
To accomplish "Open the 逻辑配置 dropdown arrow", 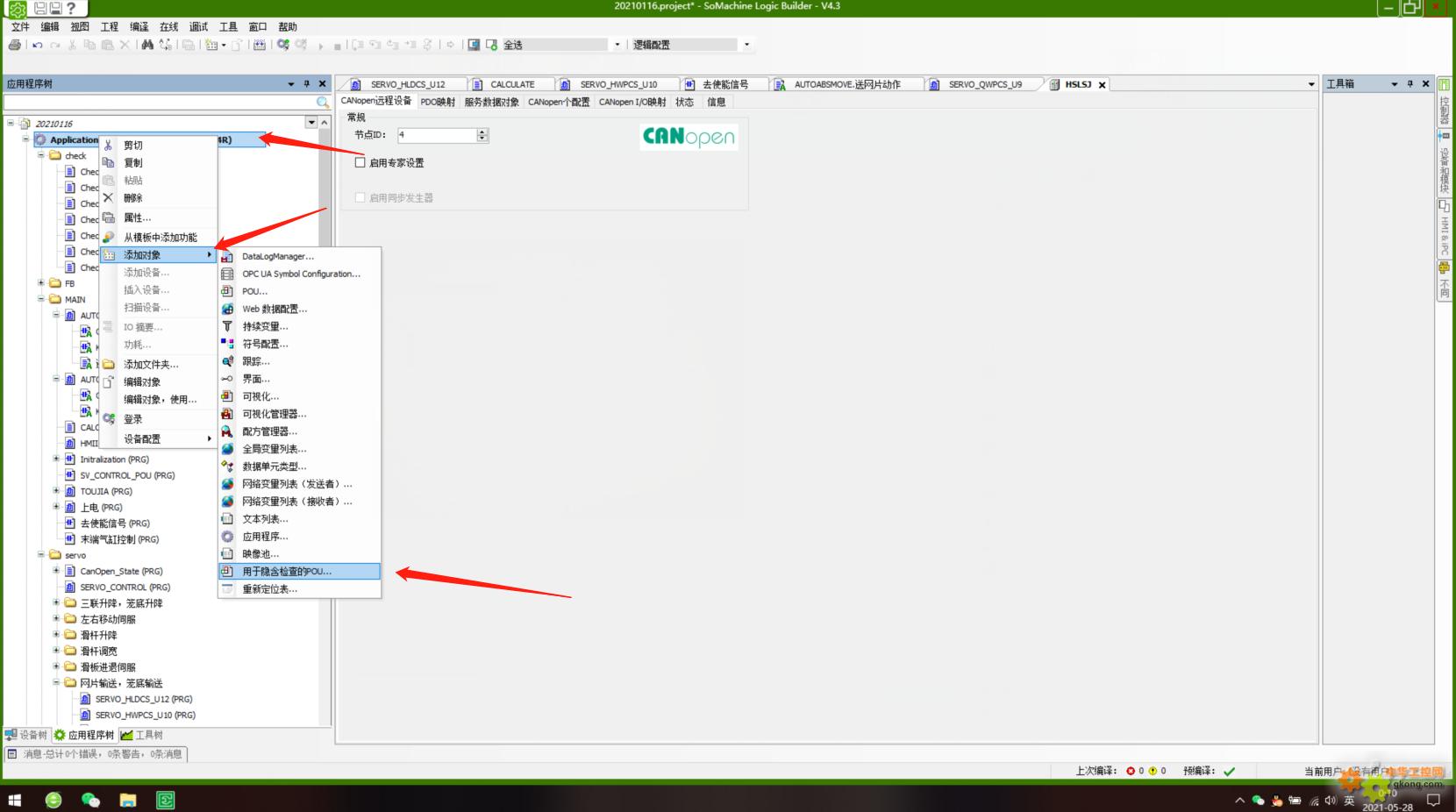I will [746, 45].
